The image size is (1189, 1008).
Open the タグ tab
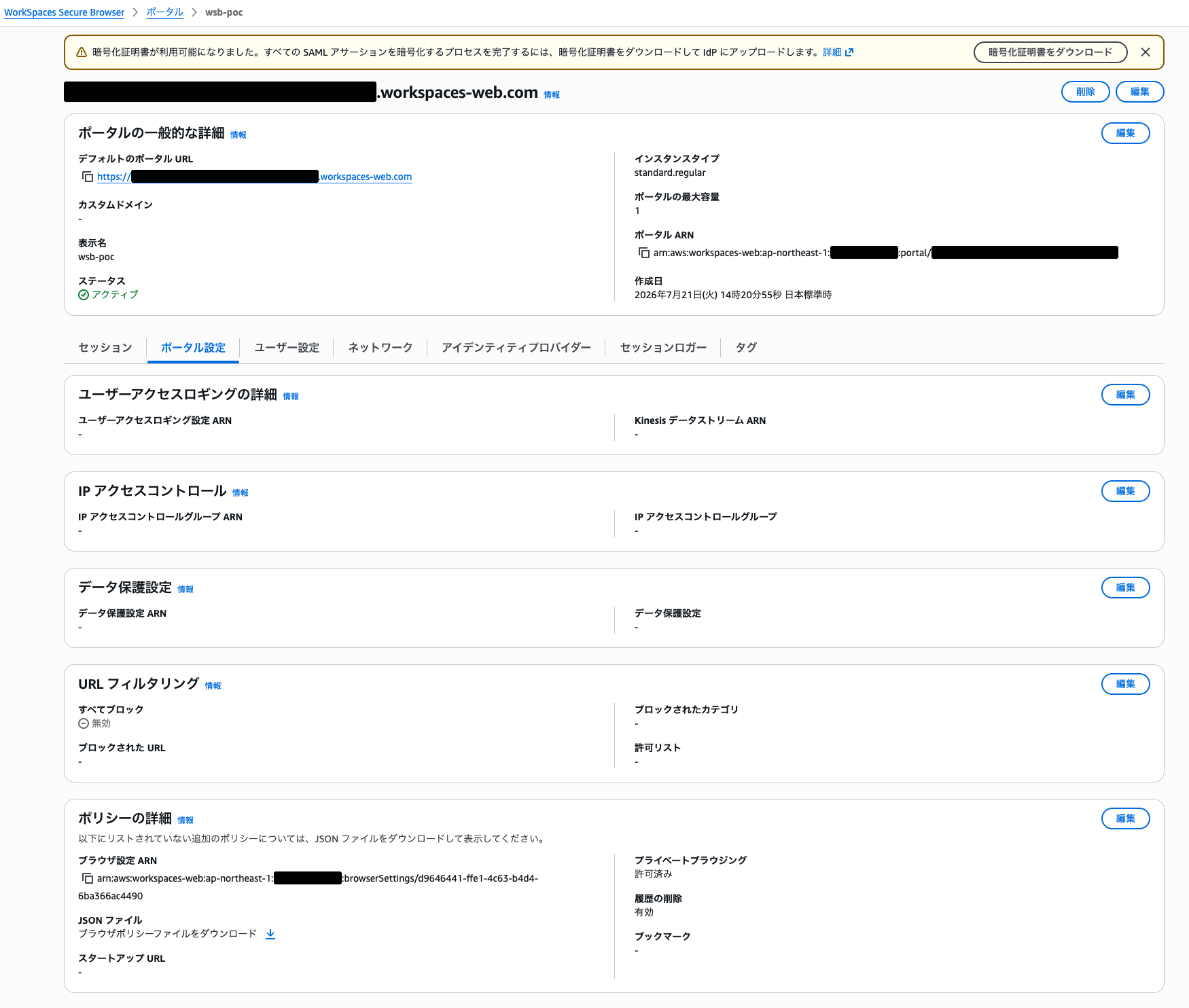[746, 348]
